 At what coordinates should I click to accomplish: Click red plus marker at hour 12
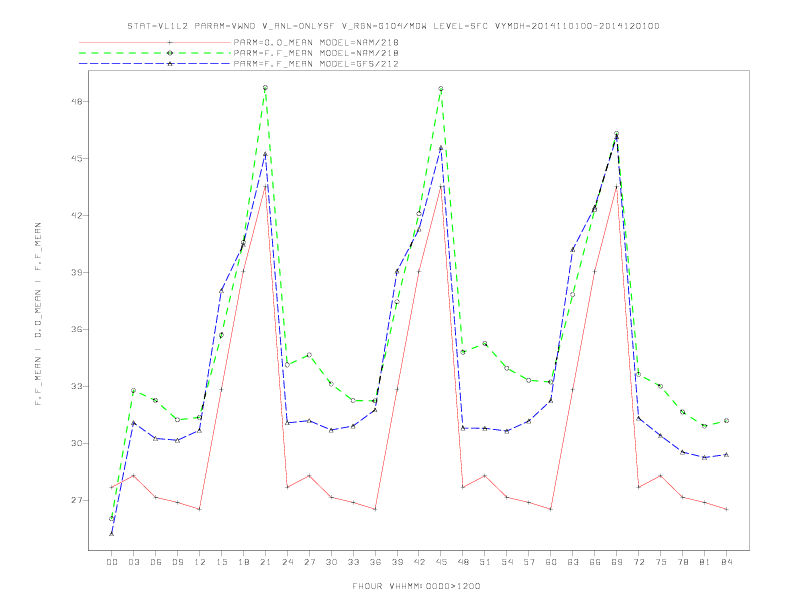(200, 509)
